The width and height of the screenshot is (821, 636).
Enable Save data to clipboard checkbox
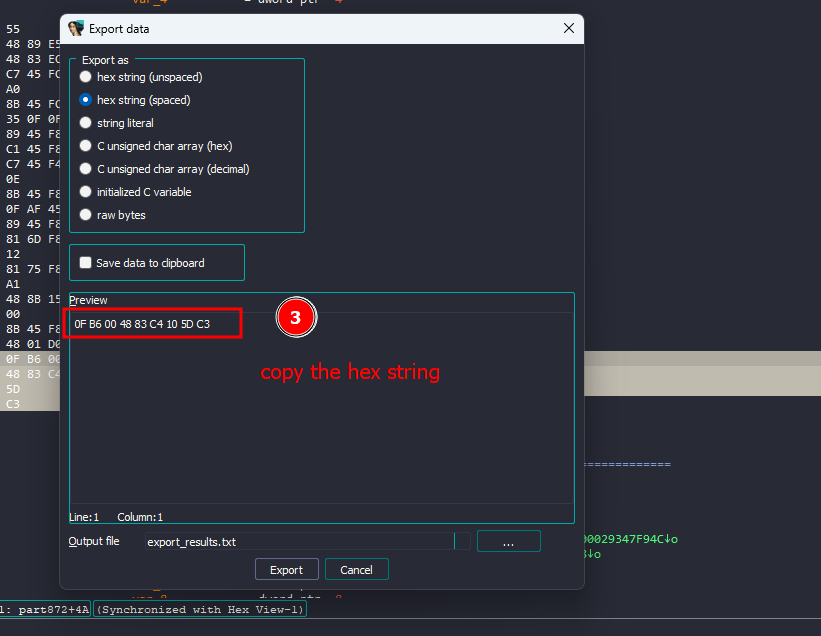[86, 263]
